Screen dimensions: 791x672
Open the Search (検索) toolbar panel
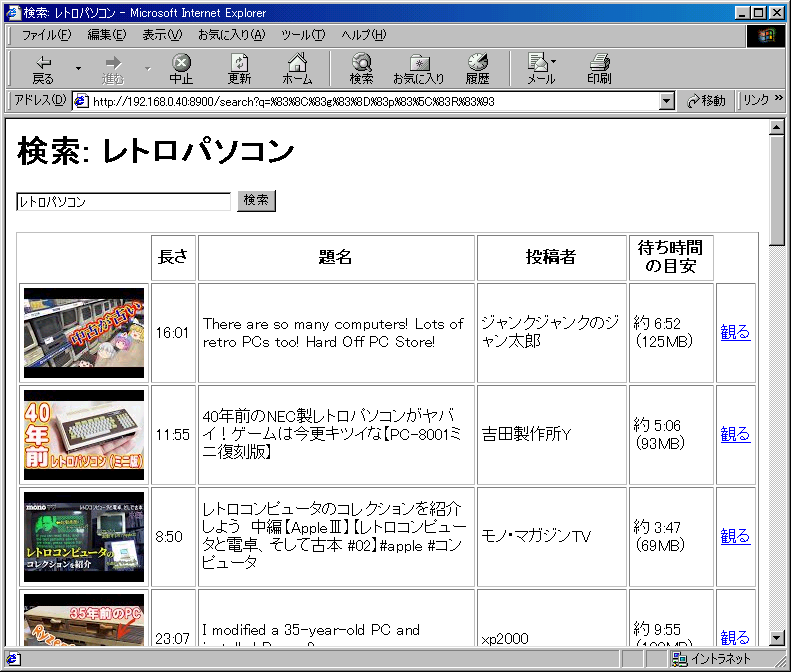[361, 69]
